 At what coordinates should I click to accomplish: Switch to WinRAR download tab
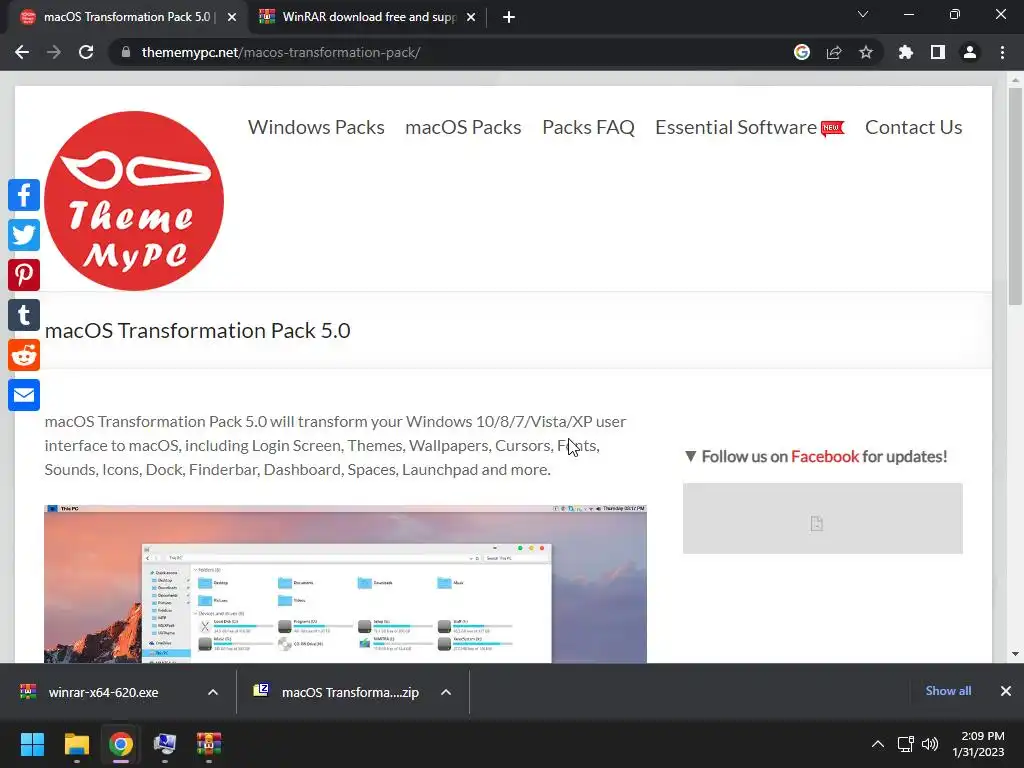pos(368,17)
